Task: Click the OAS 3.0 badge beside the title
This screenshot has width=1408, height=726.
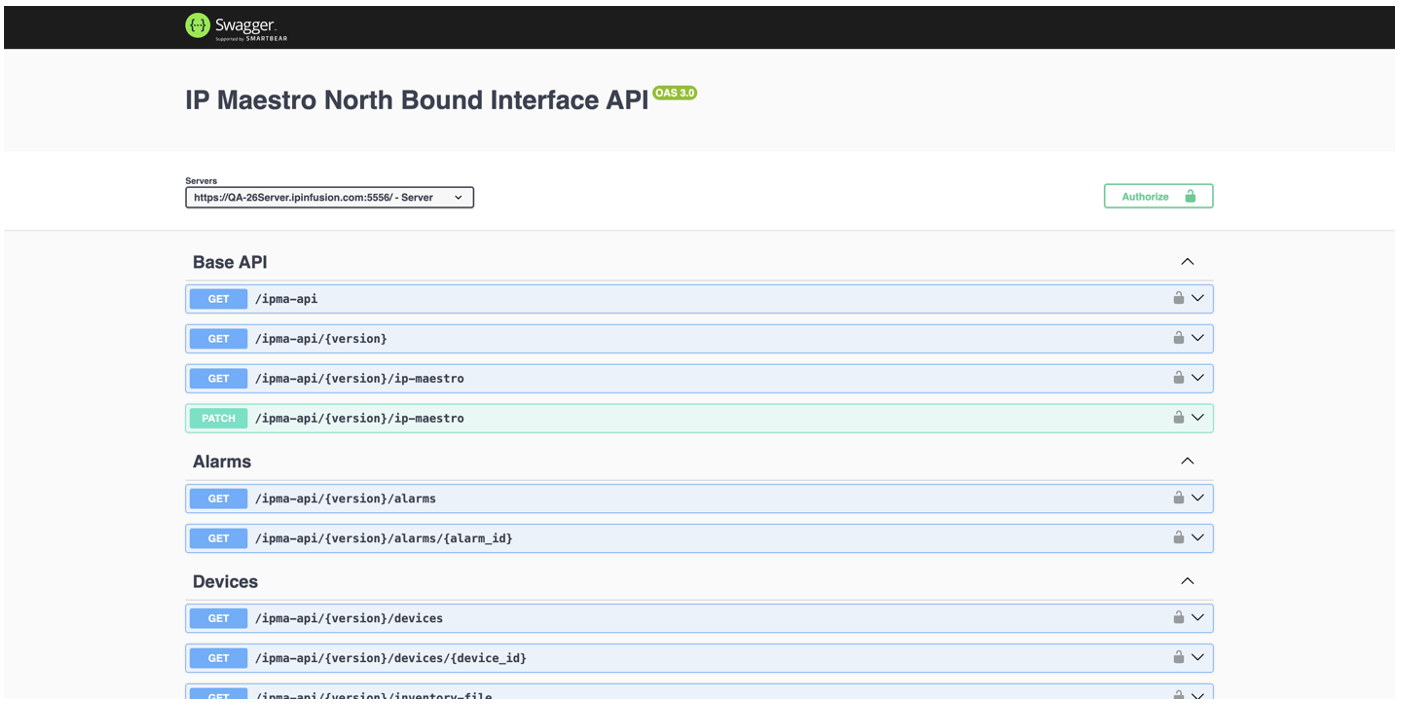Action: coord(675,93)
